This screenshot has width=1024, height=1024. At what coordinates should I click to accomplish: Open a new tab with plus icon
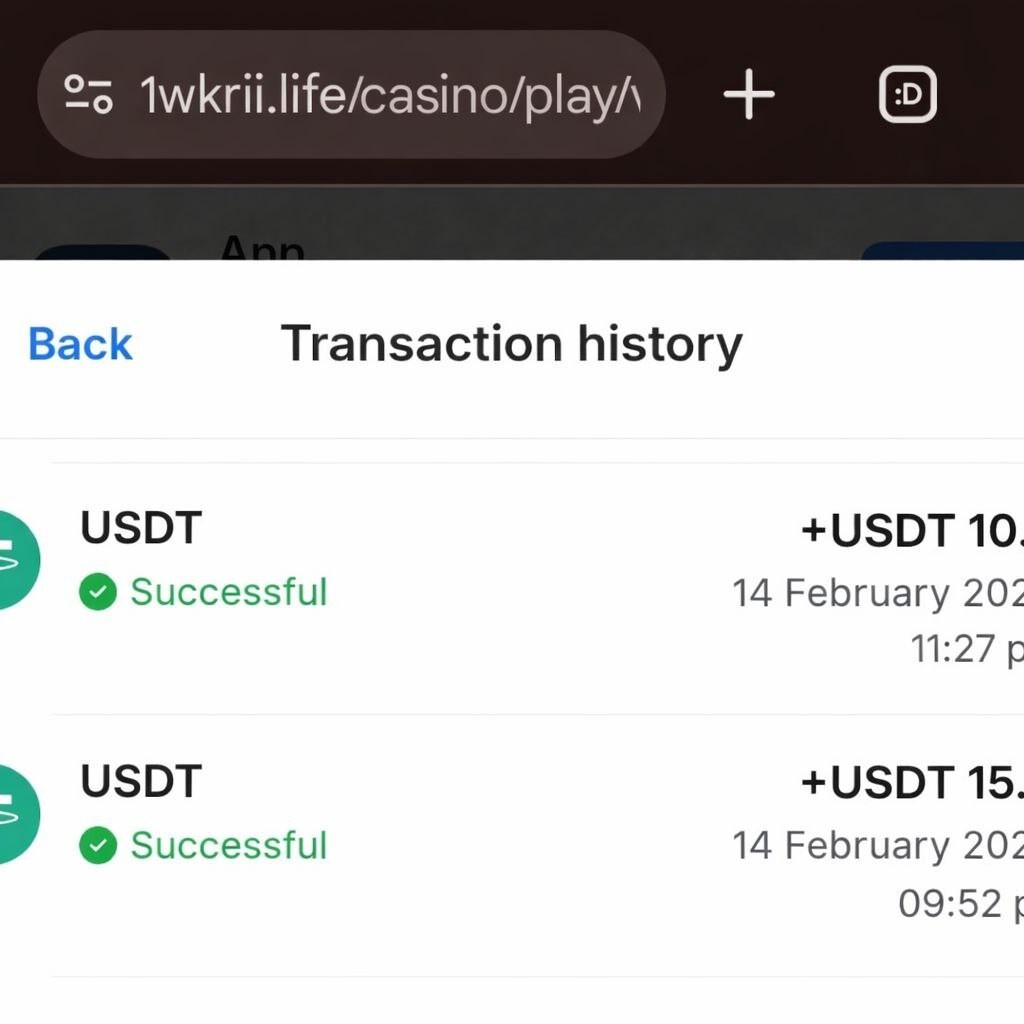point(749,95)
